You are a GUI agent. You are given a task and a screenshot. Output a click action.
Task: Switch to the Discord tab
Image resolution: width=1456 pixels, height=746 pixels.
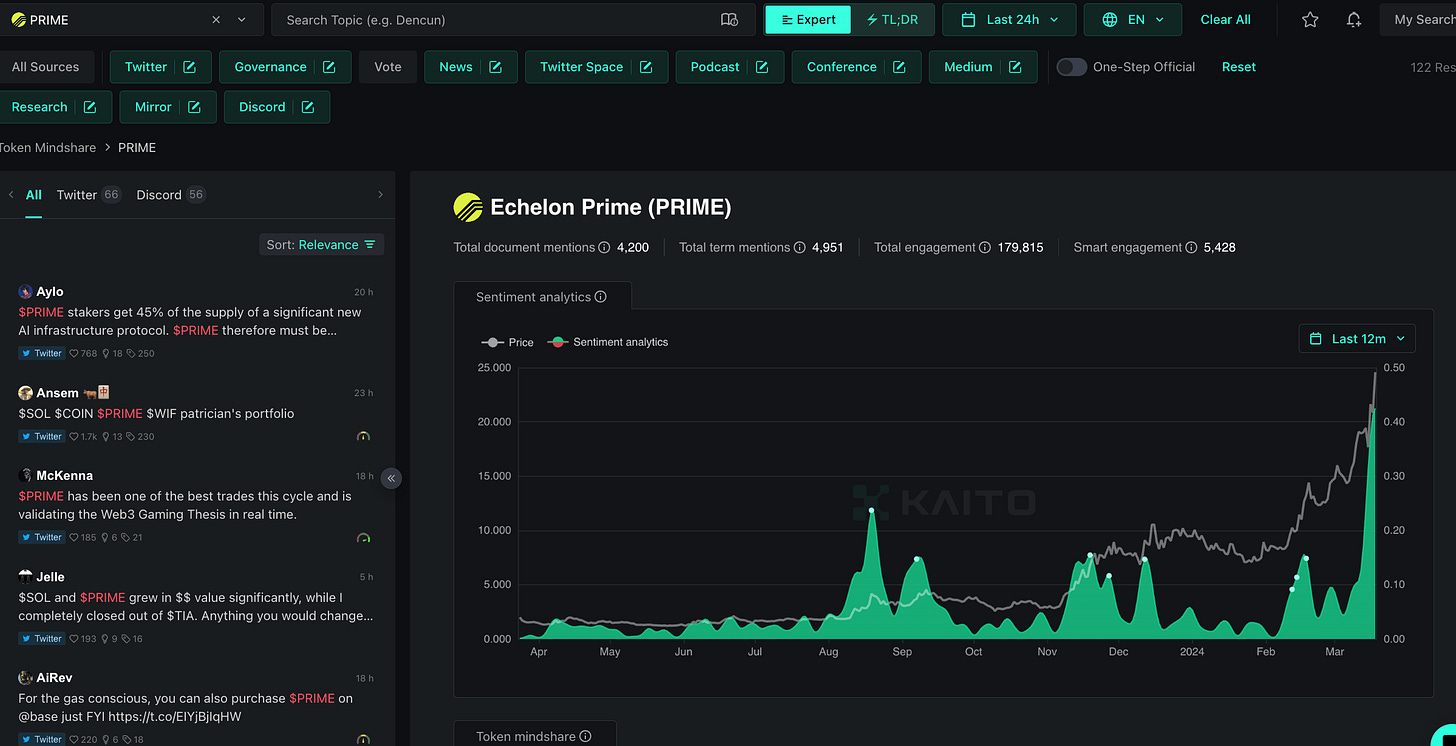(159, 194)
